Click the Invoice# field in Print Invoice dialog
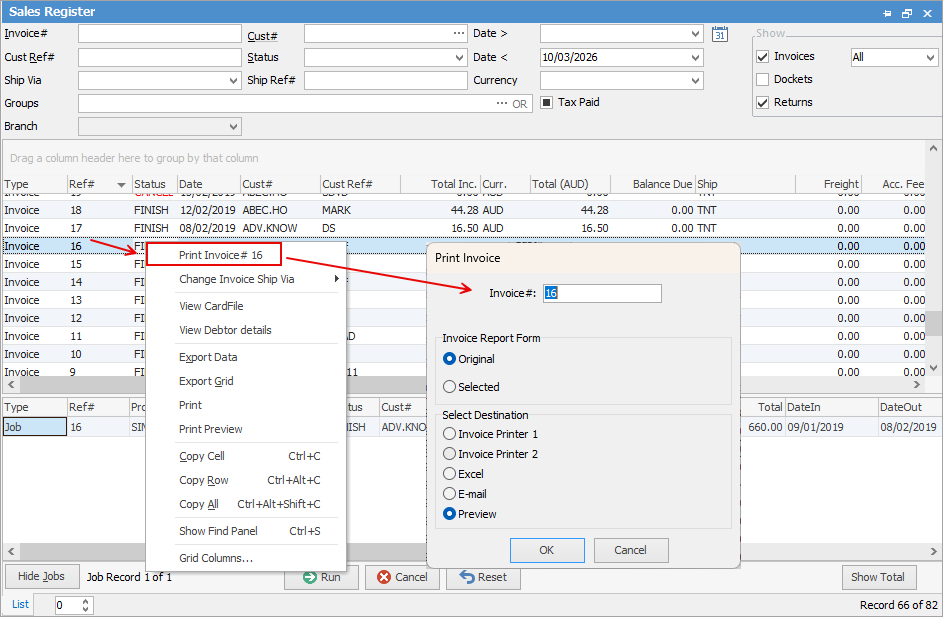 (x=602, y=293)
